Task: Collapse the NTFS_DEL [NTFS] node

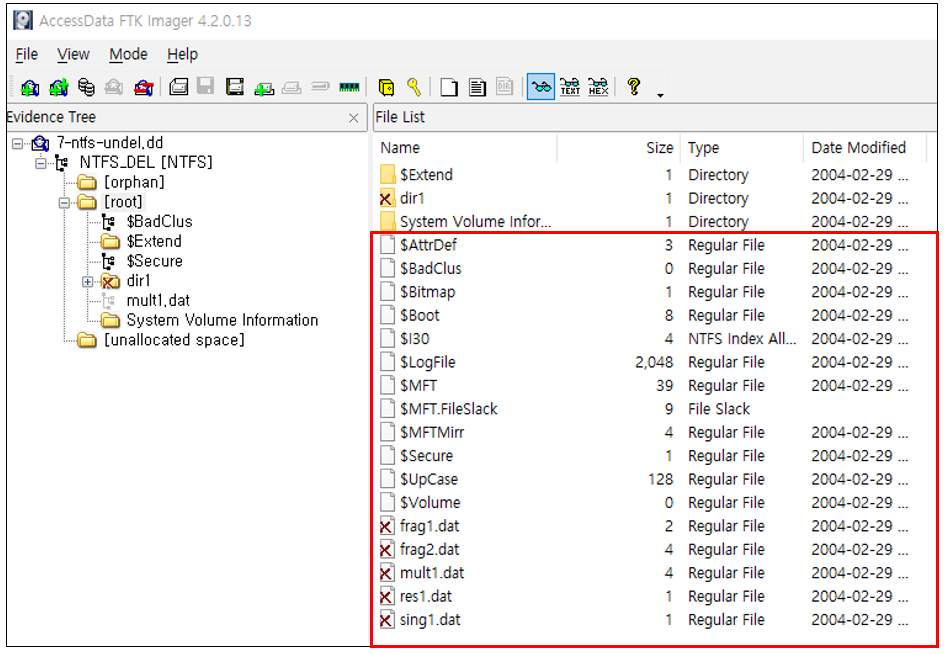Action: (41, 163)
